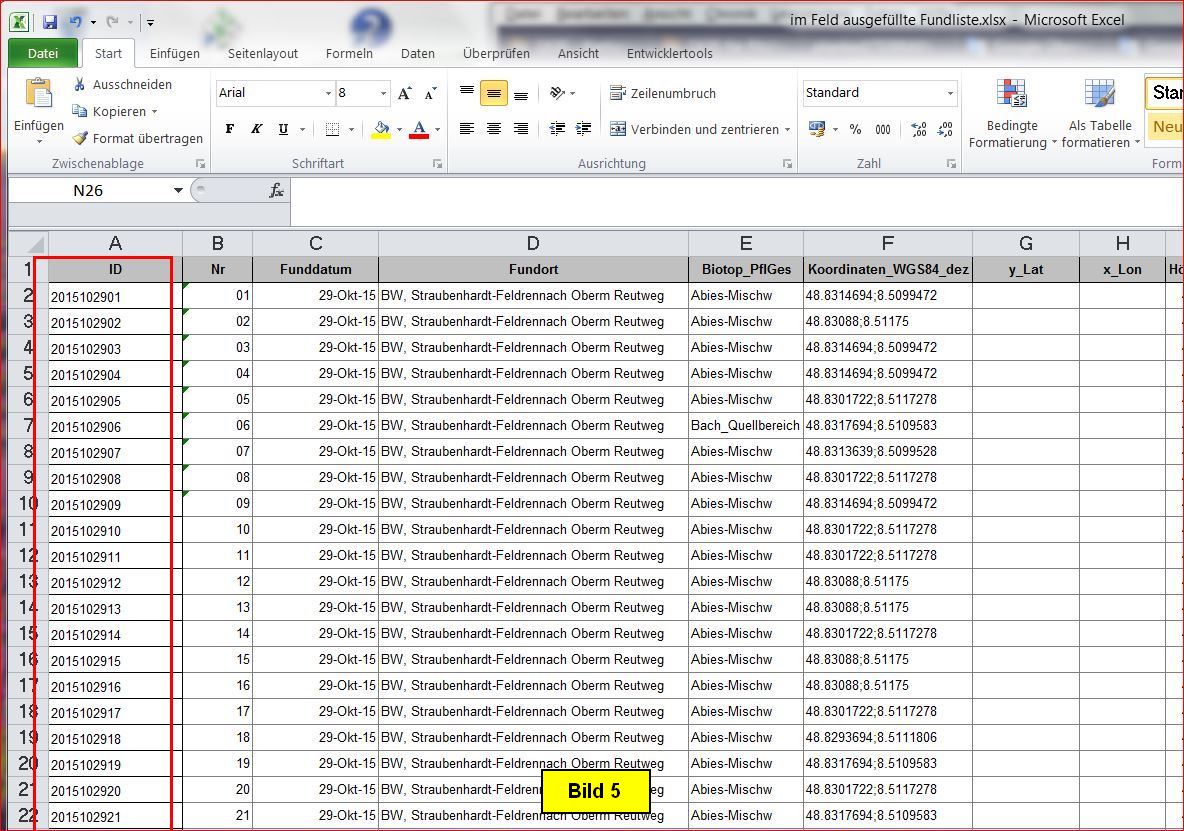Click the Save icon in quick access toolbar

coord(50,21)
